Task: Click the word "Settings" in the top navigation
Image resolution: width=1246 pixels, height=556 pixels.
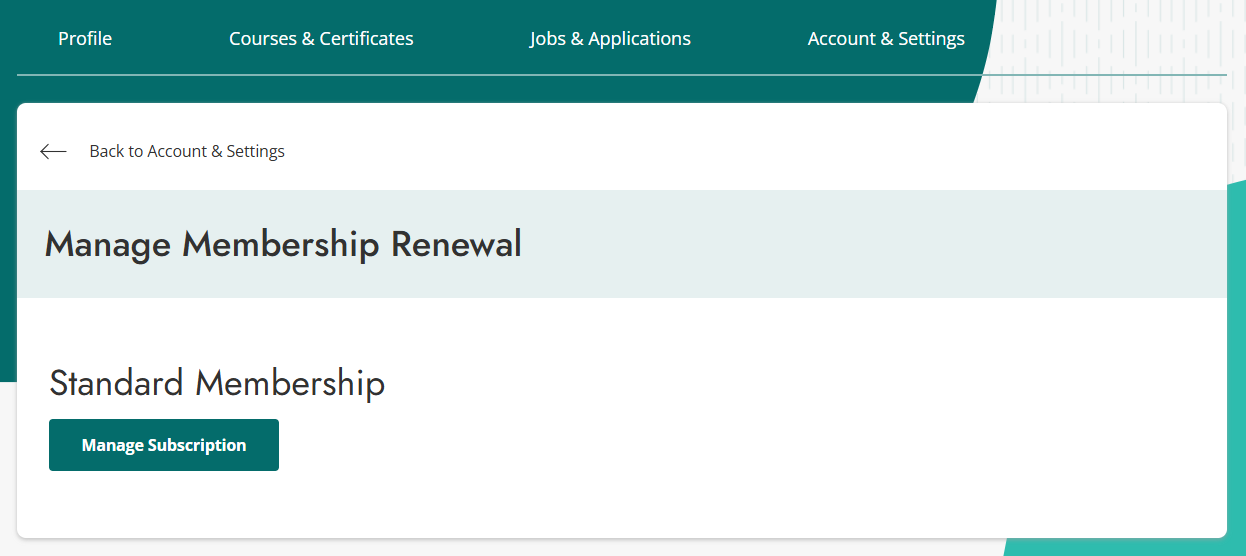Action: [x=931, y=39]
